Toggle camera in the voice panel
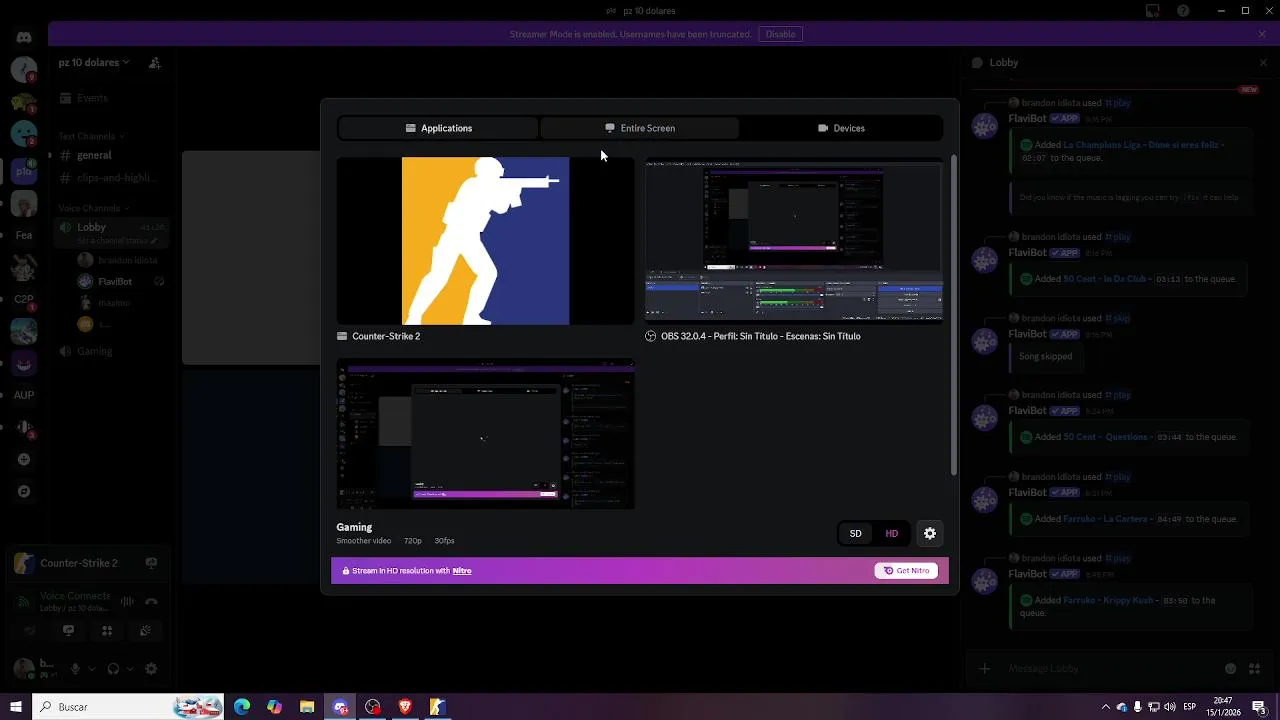Screen dimensions: 1280x720 (30, 631)
